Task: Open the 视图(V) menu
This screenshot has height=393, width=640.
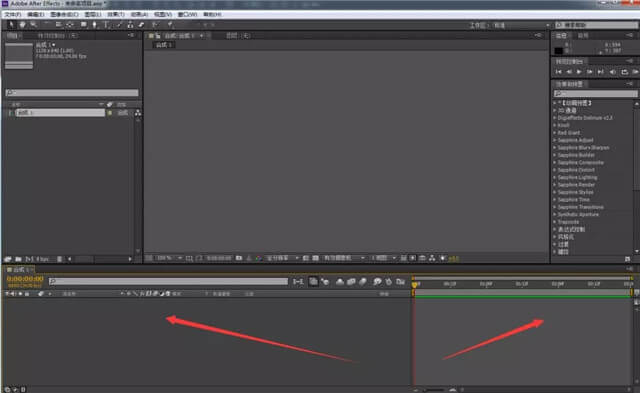Action: [163, 14]
